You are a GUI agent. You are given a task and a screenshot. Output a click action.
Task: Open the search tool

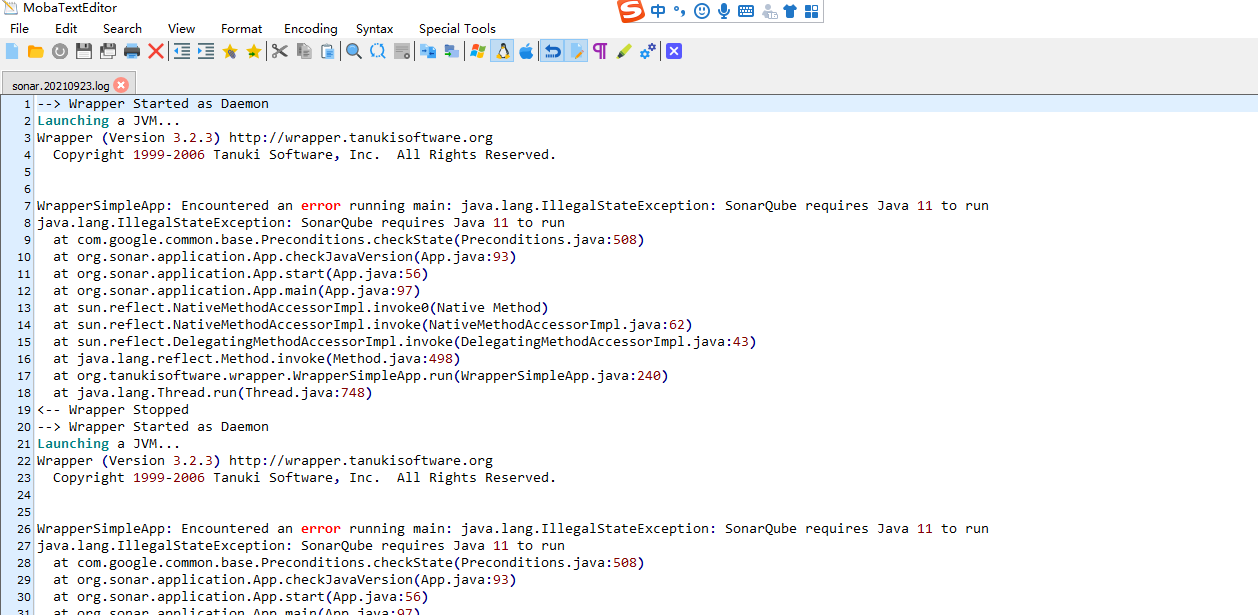point(353,50)
